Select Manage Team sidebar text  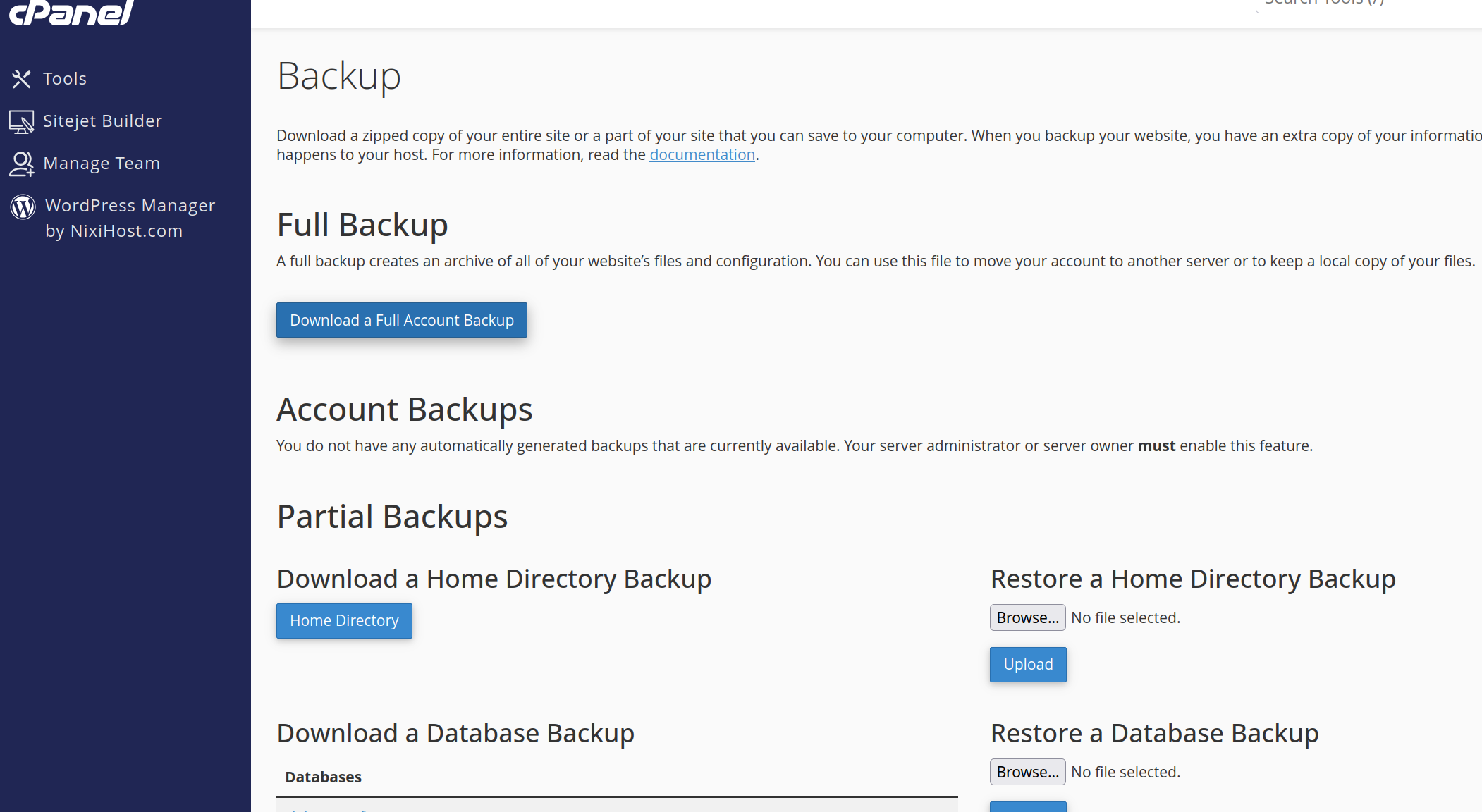102,164
